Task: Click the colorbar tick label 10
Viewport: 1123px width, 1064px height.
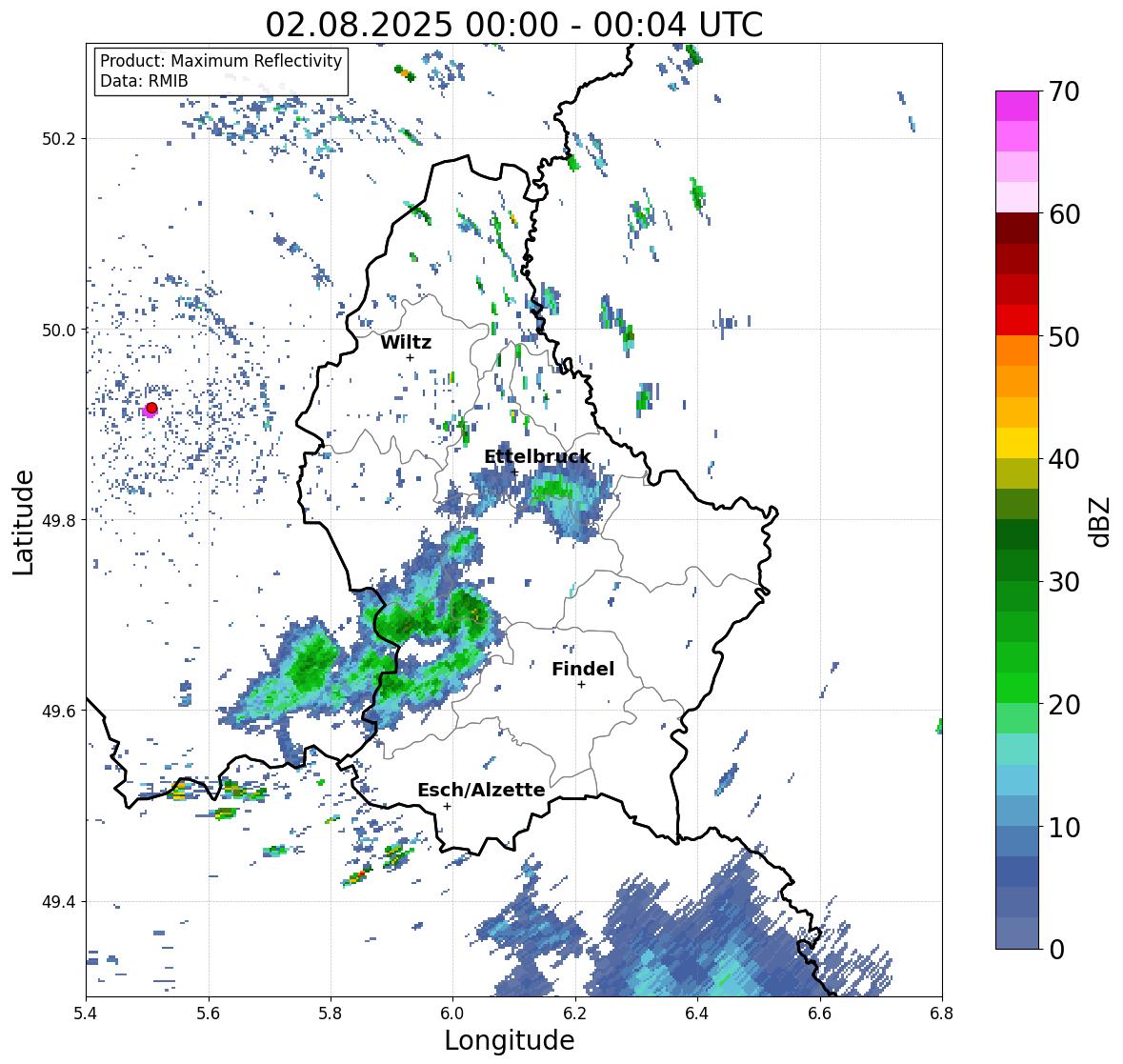Action: (x=1064, y=827)
